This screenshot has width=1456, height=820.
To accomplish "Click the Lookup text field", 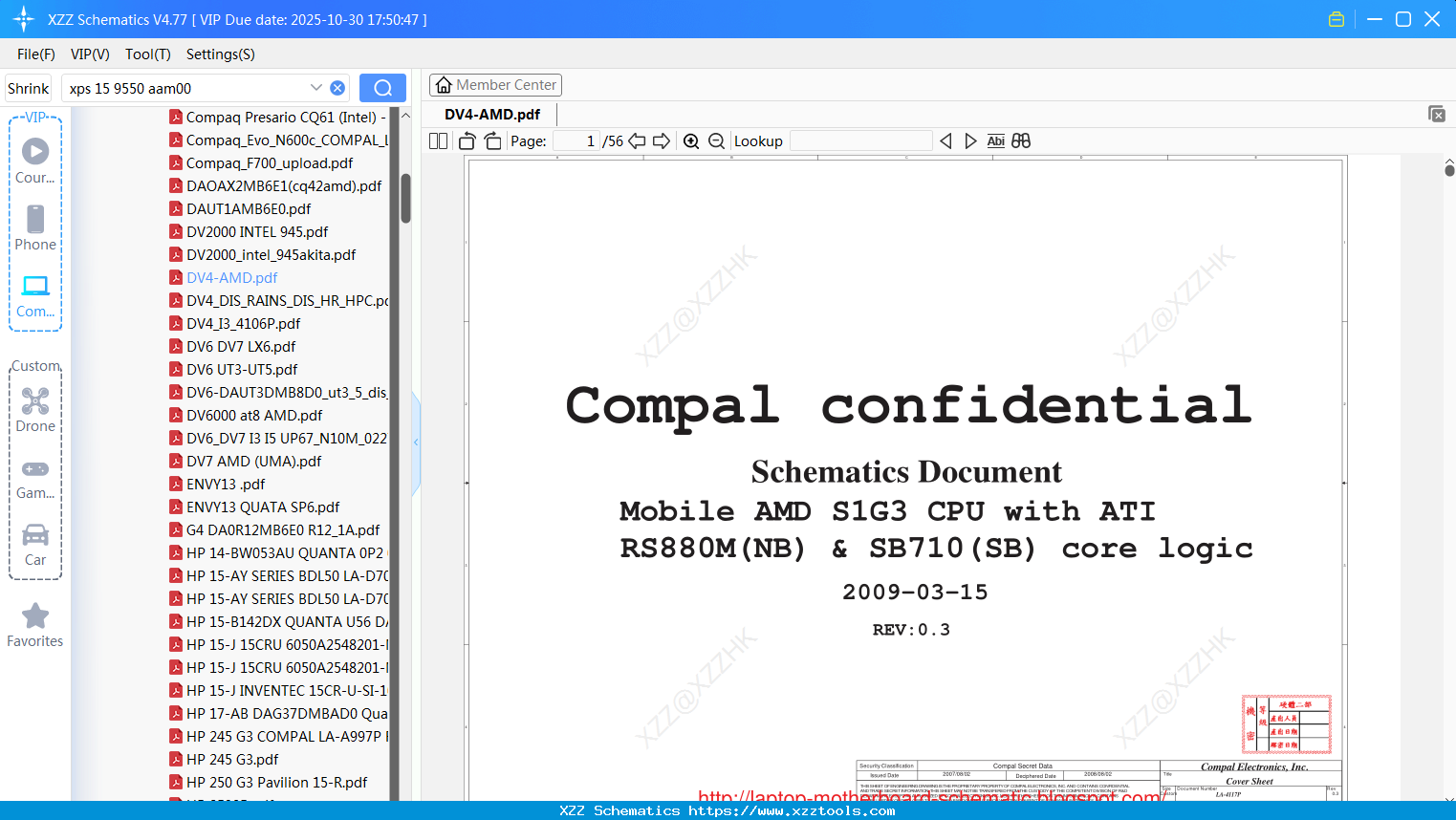I will (x=861, y=141).
